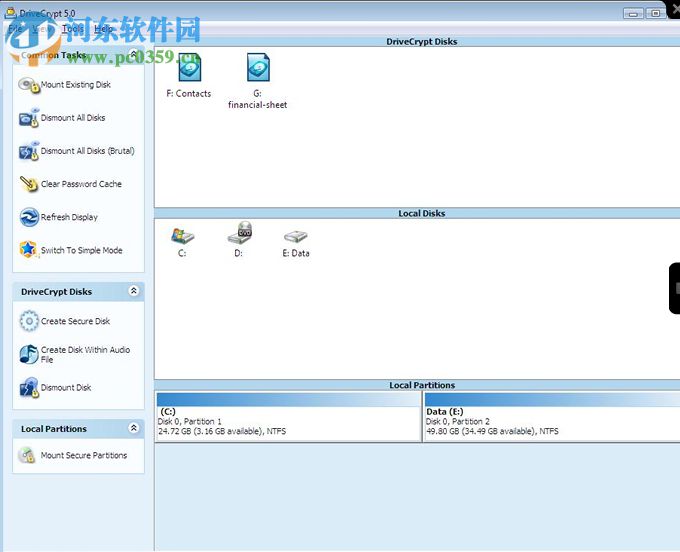The image size is (680, 552).
Task: Click the DriveCrypt 5.0 title bar icon
Action: click(10, 13)
